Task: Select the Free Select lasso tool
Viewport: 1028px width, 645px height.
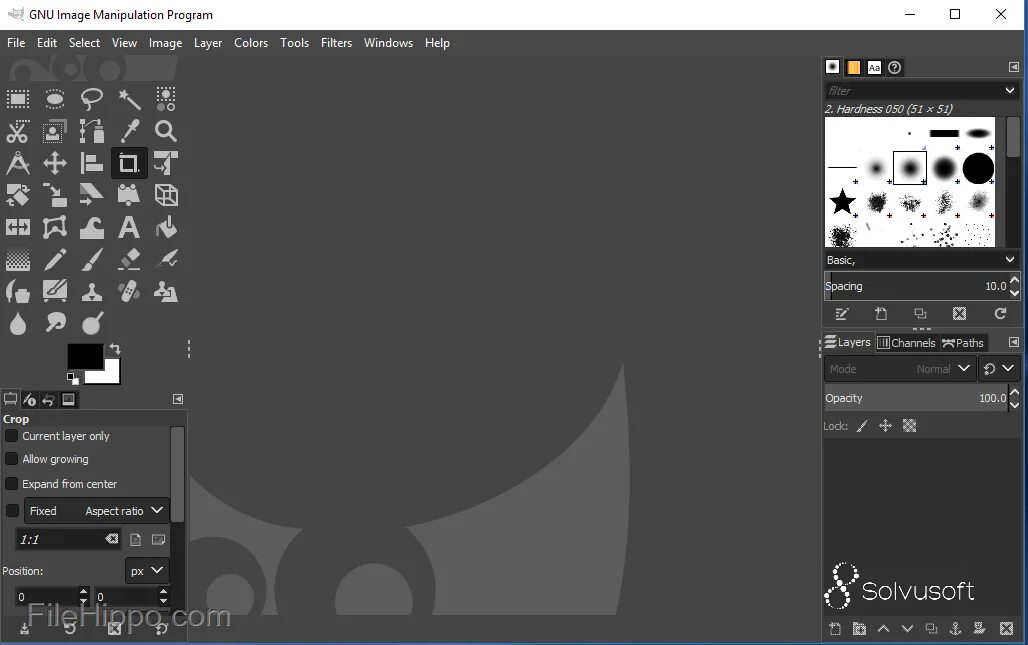Action: pos(92,99)
